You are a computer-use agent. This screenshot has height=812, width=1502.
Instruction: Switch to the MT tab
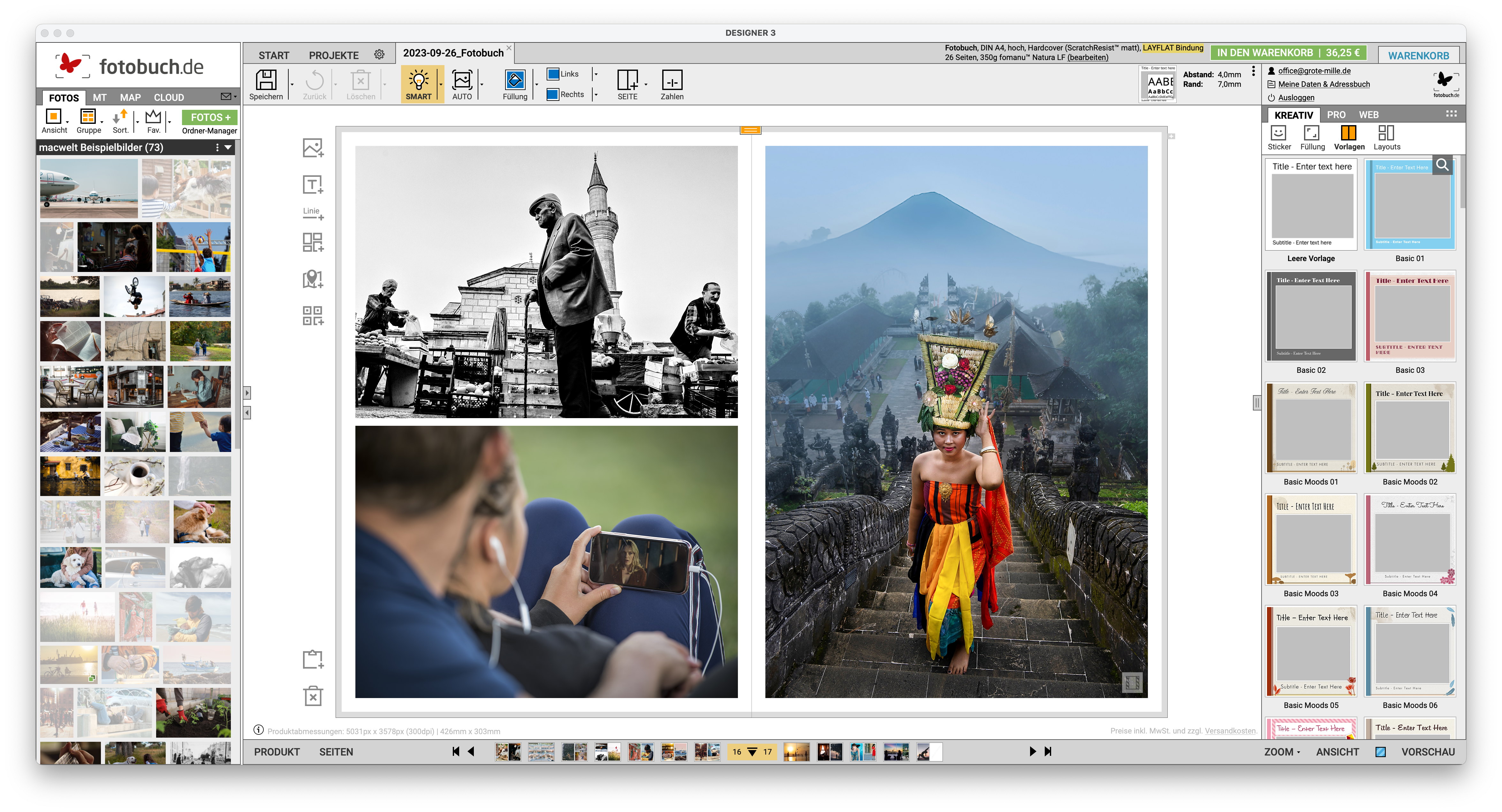point(100,97)
